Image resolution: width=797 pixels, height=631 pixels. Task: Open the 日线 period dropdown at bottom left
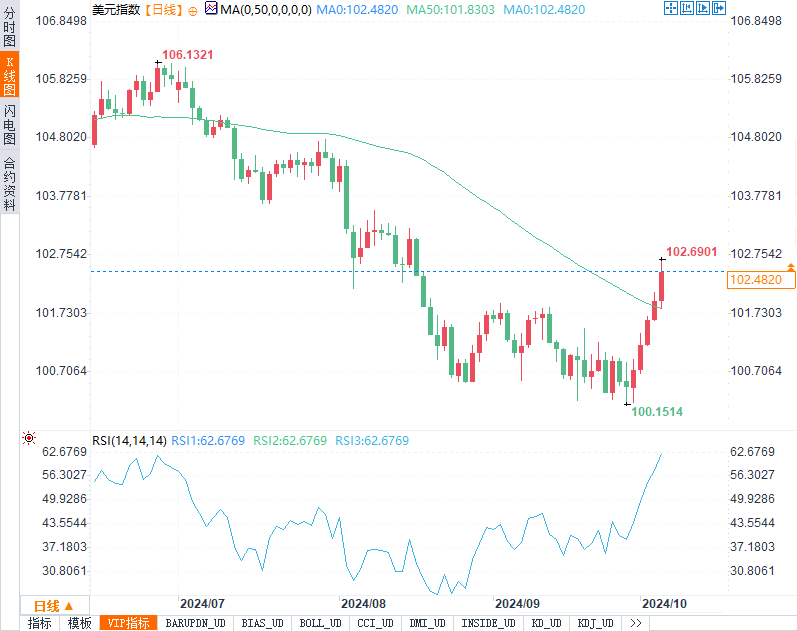coord(54,606)
